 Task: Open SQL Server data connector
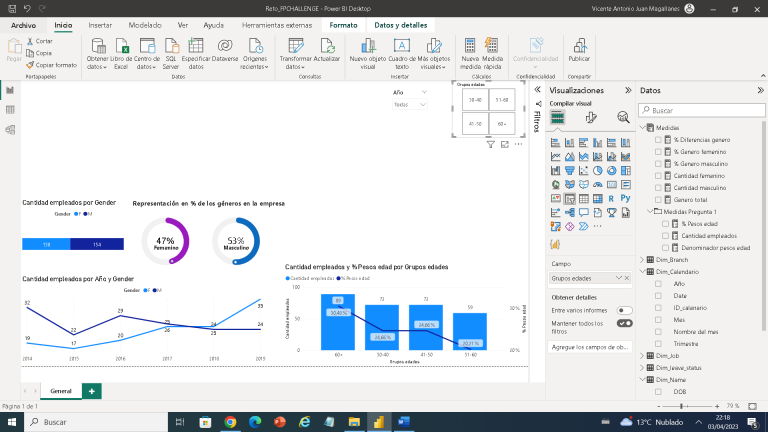coord(171,46)
